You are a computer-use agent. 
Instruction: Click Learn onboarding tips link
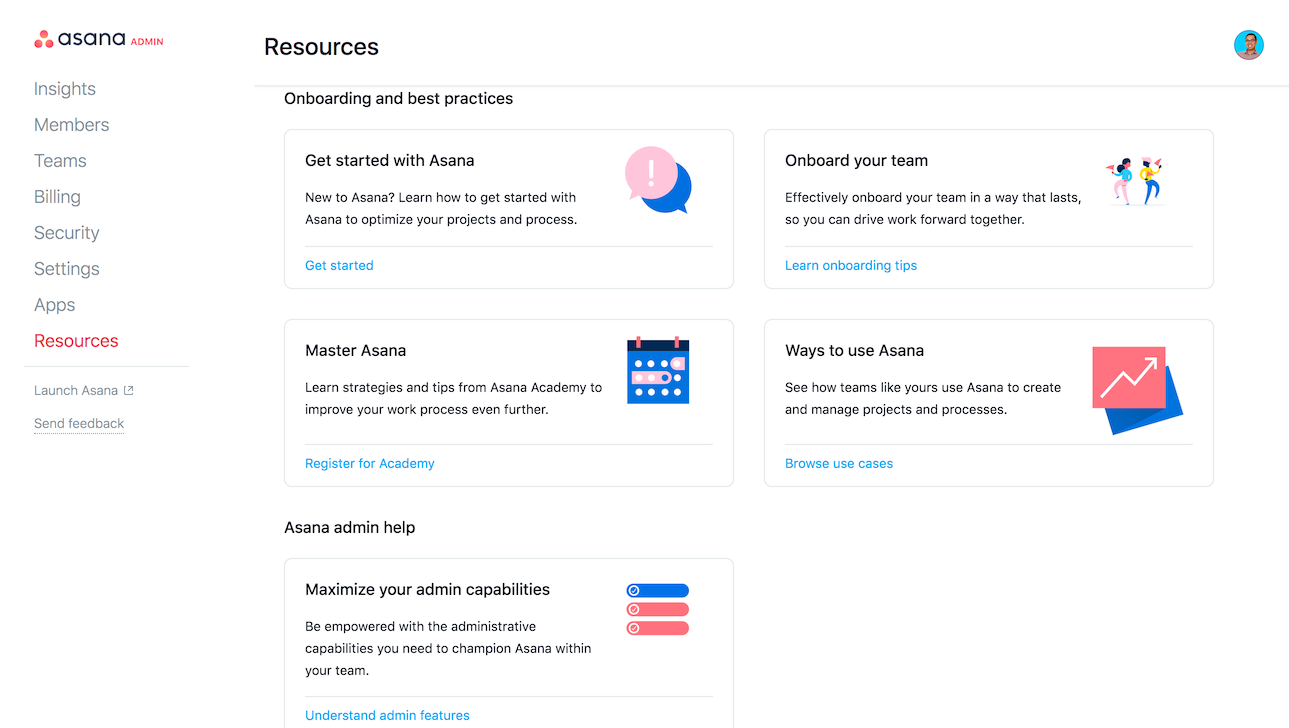tap(851, 265)
